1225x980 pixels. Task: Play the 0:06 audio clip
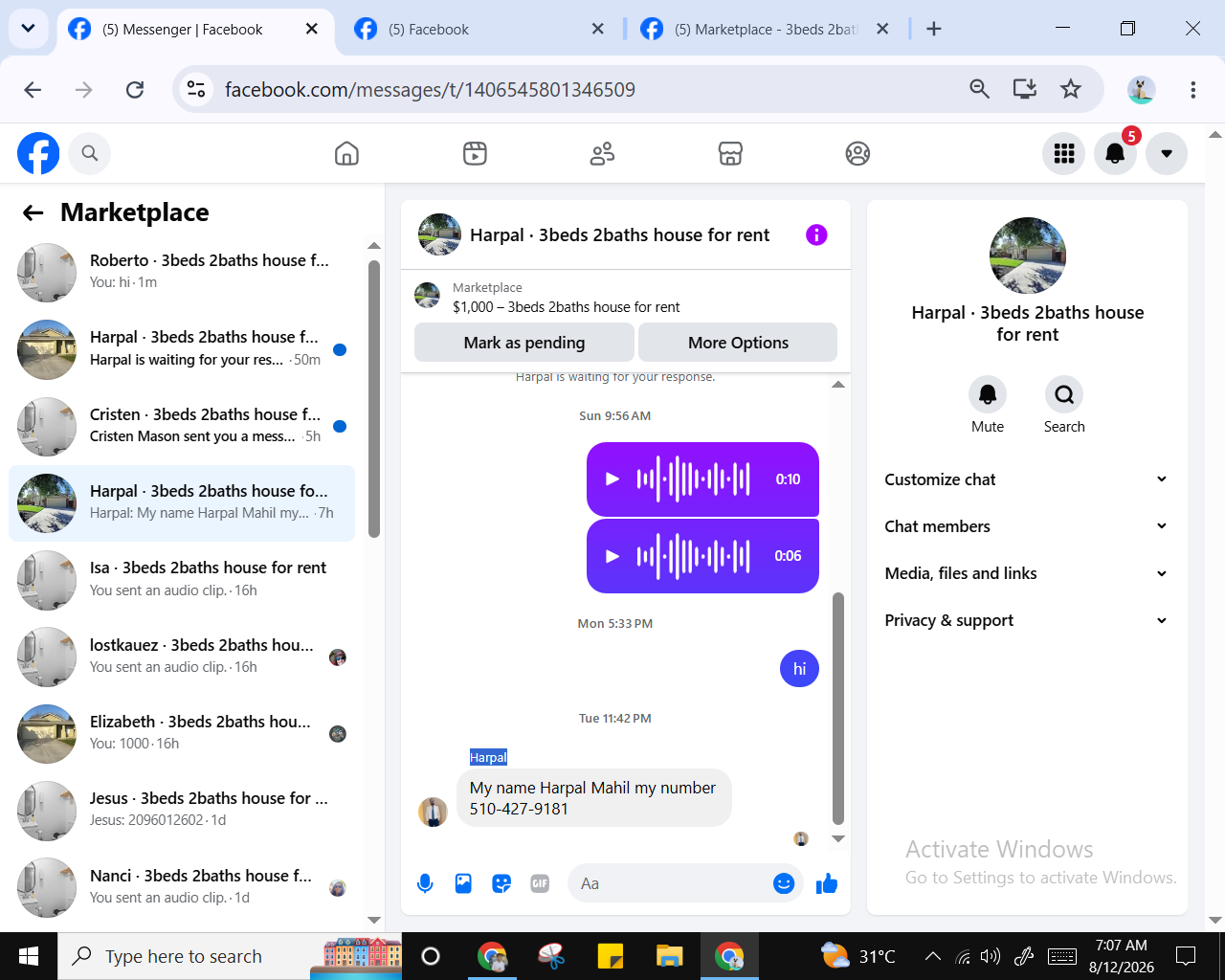point(612,556)
